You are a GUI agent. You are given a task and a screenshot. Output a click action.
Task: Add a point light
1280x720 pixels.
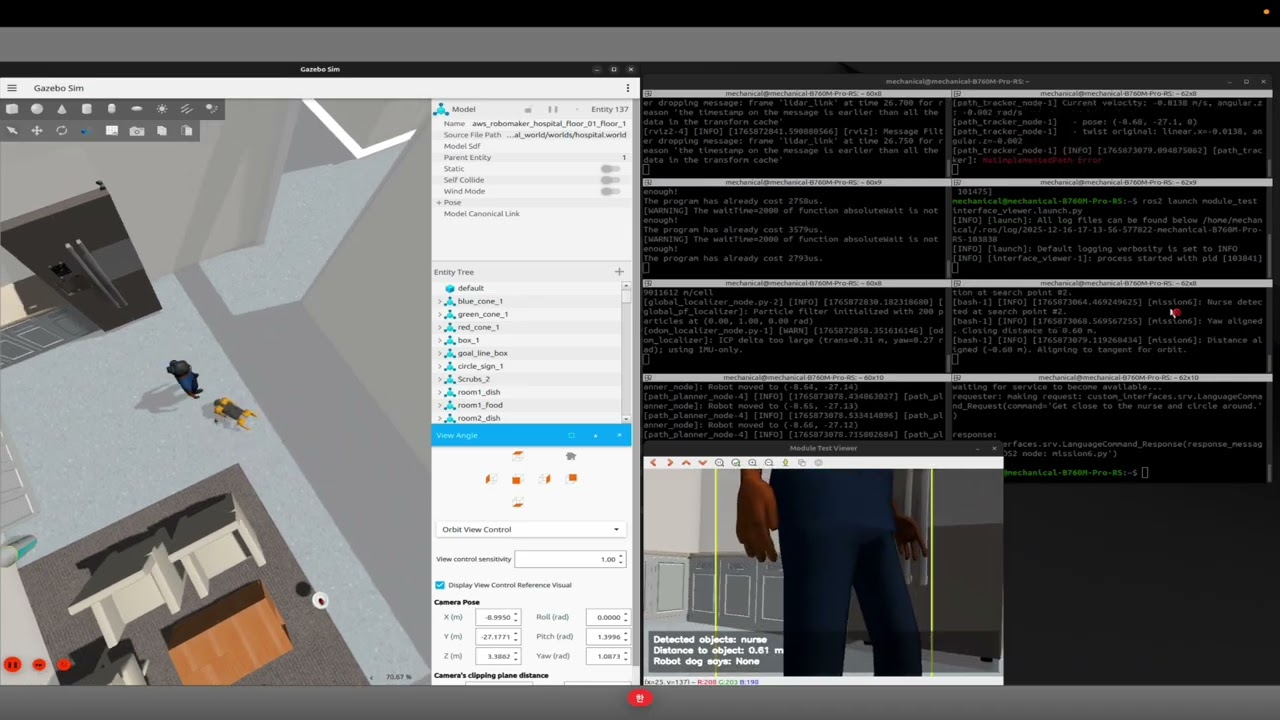(x=162, y=108)
